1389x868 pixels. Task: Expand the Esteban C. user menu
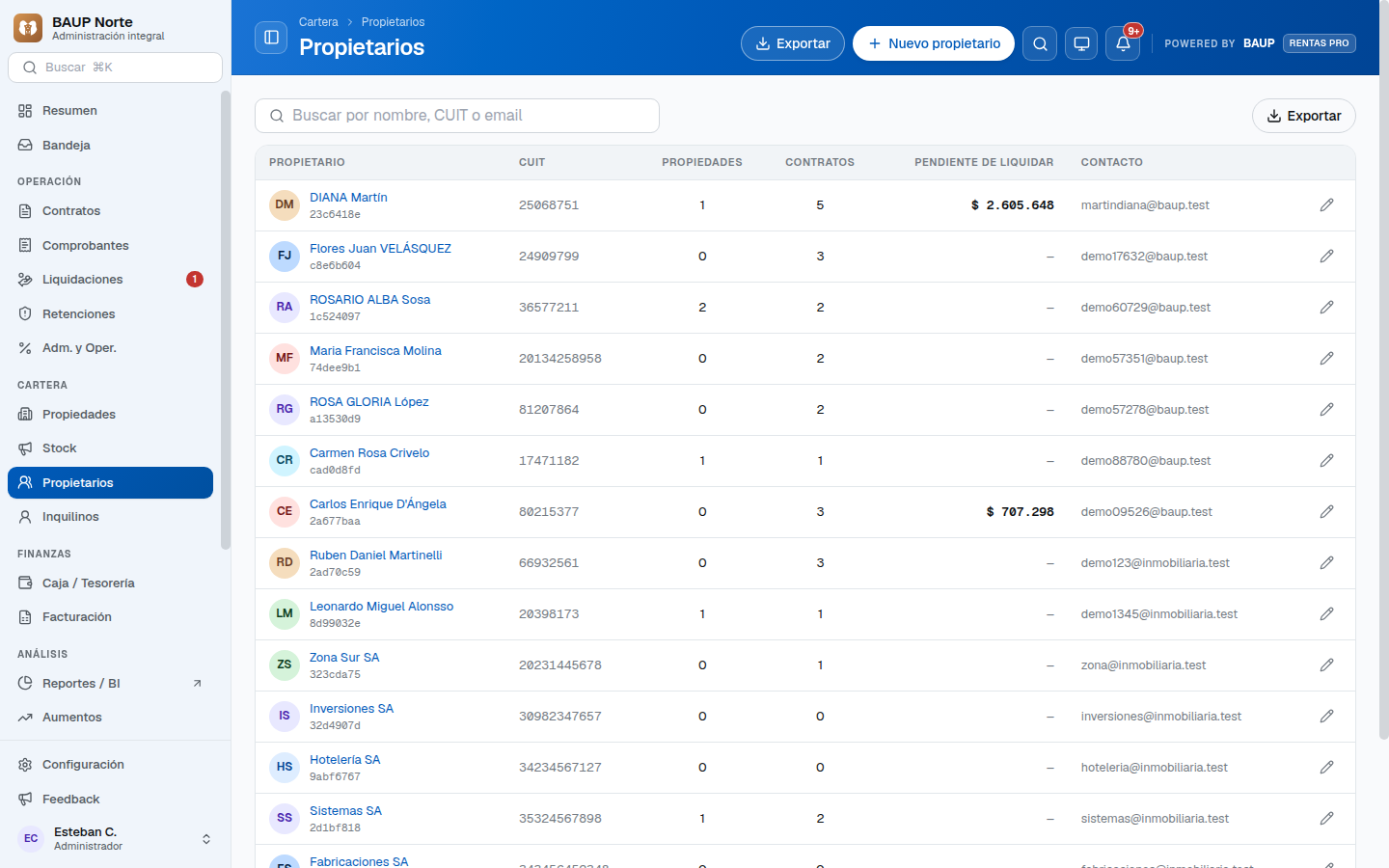[x=205, y=839]
